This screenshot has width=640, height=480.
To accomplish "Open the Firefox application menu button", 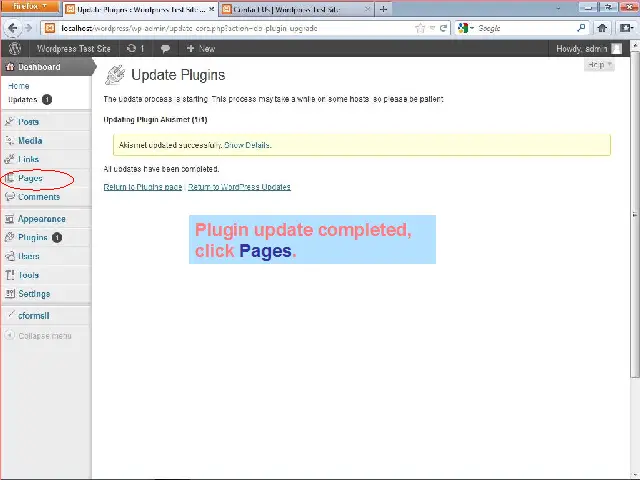I will click(x=29, y=7).
